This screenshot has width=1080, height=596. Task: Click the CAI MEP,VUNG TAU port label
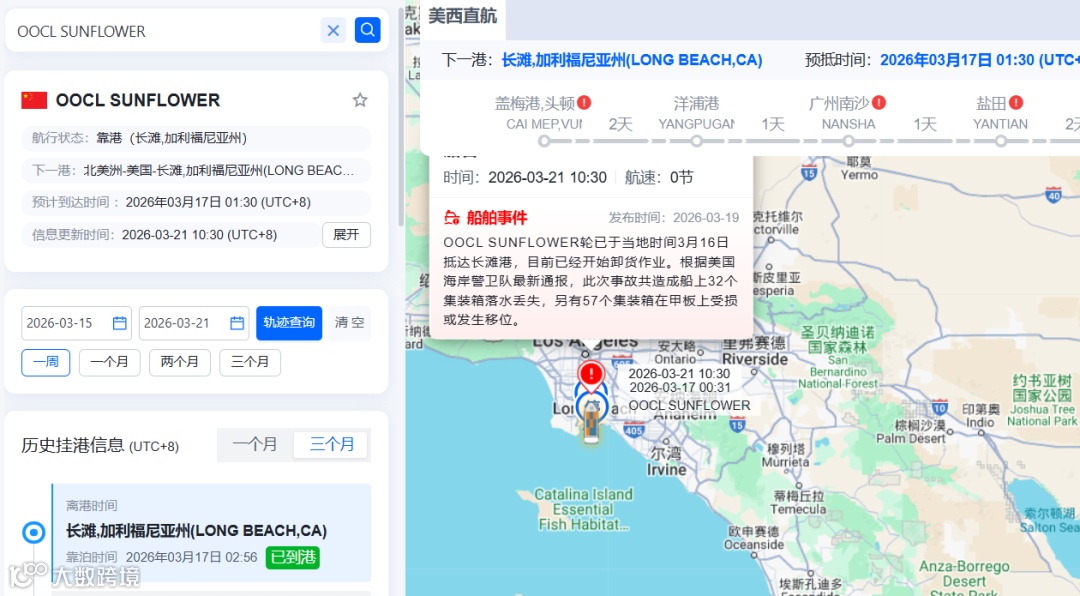(544, 124)
